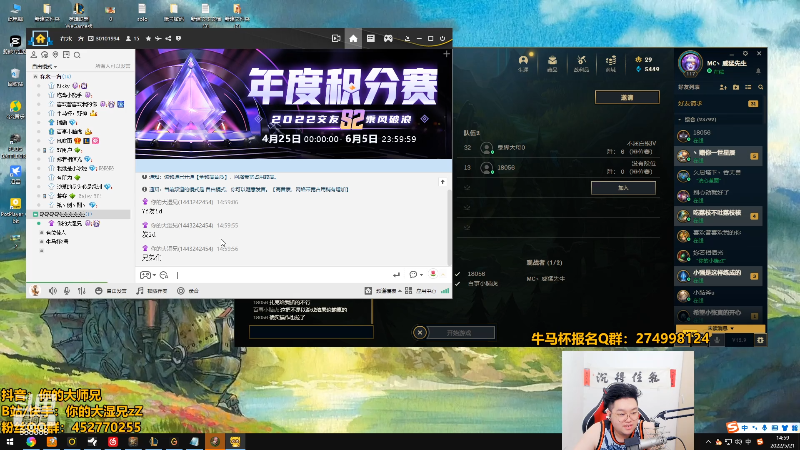This screenshot has height=450, width=800.
Task: Click the shield icon in YY header
Action: (178, 38)
